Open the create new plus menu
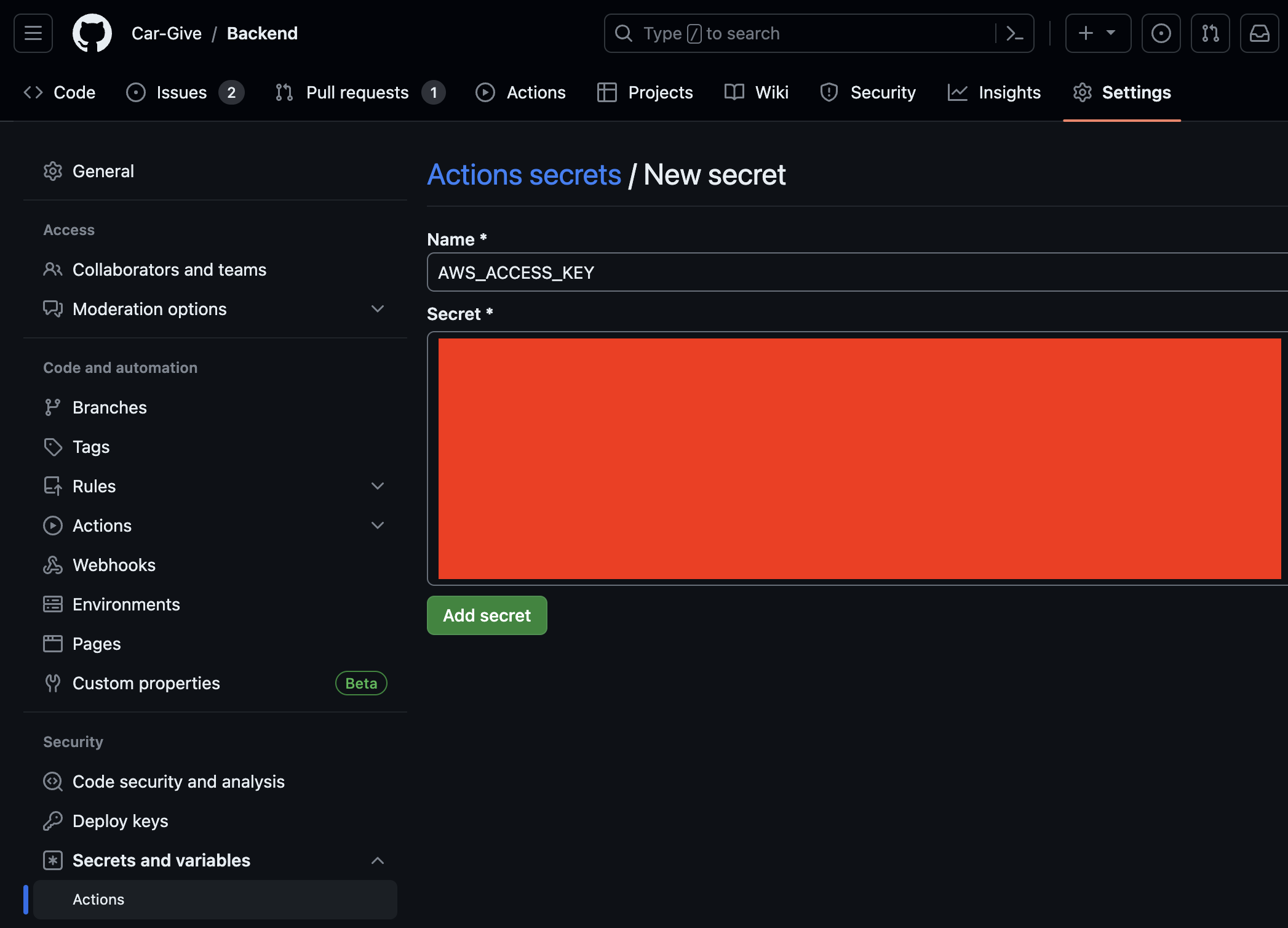This screenshot has width=1288, height=928. click(x=1098, y=33)
